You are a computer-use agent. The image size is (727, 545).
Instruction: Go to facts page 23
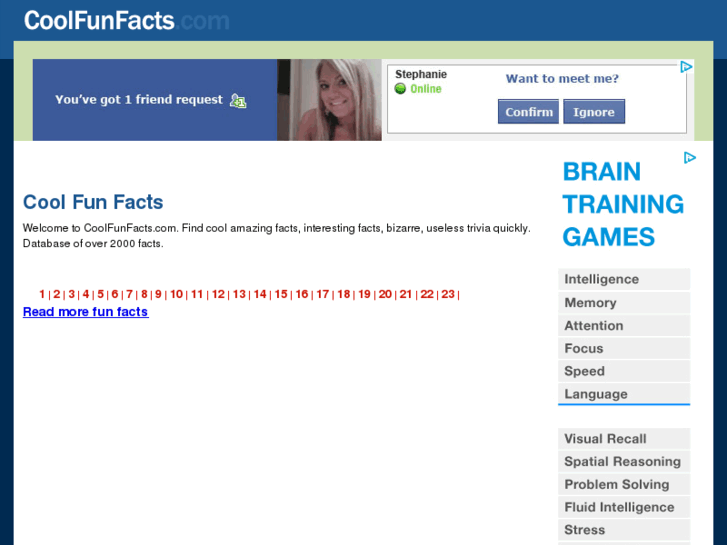coord(448,294)
